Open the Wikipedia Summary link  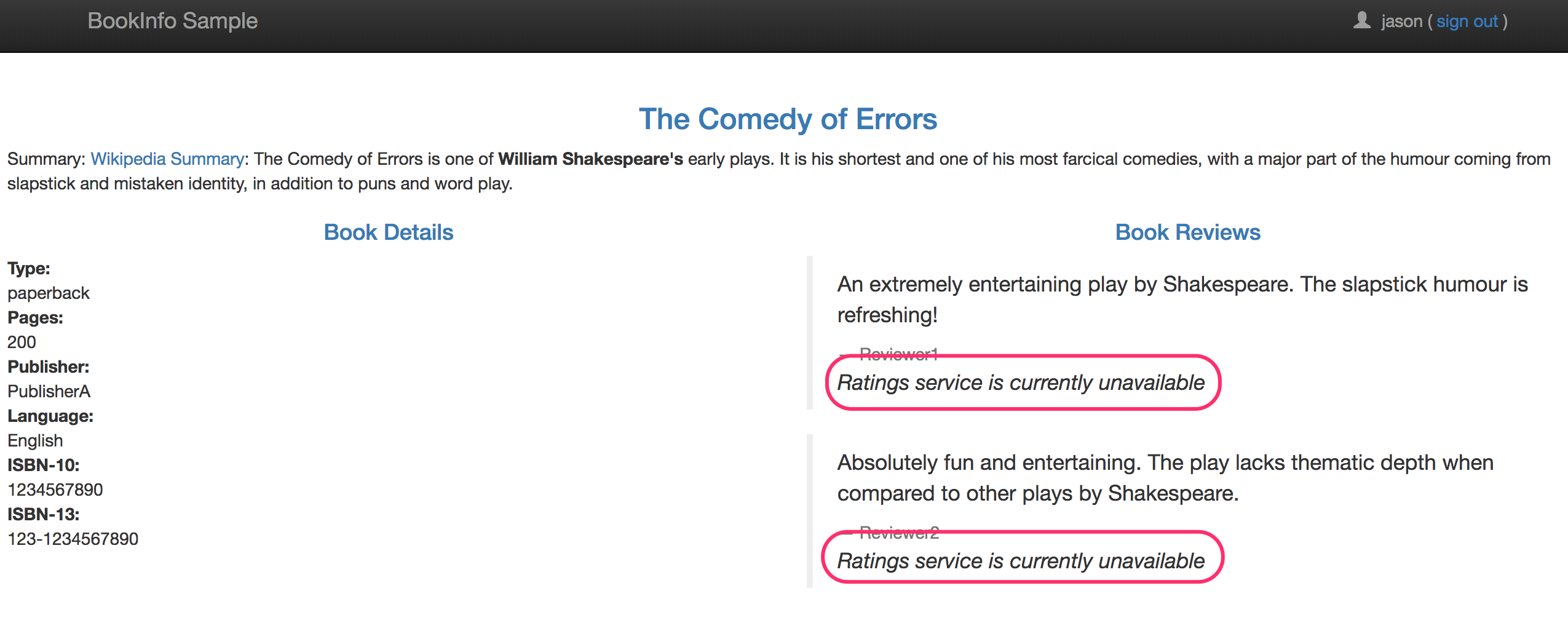click(x=167, y=159)
